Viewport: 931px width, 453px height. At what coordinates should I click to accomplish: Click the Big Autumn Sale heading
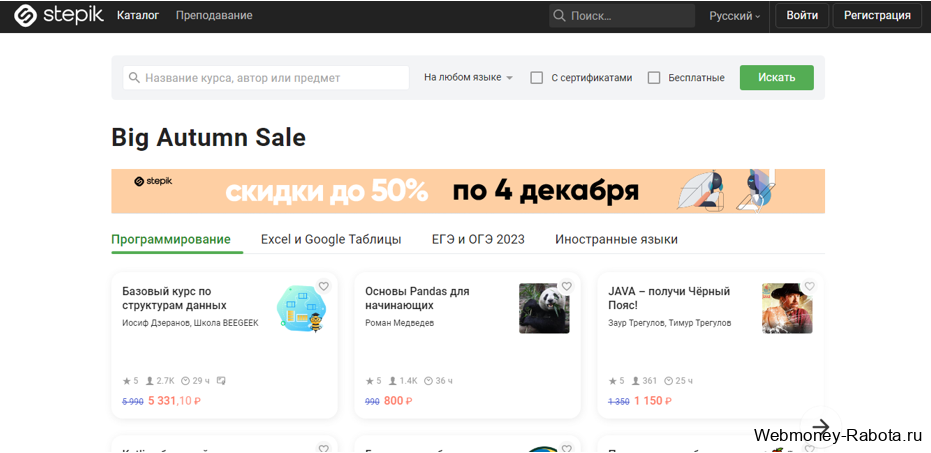[x=208, y=138]
